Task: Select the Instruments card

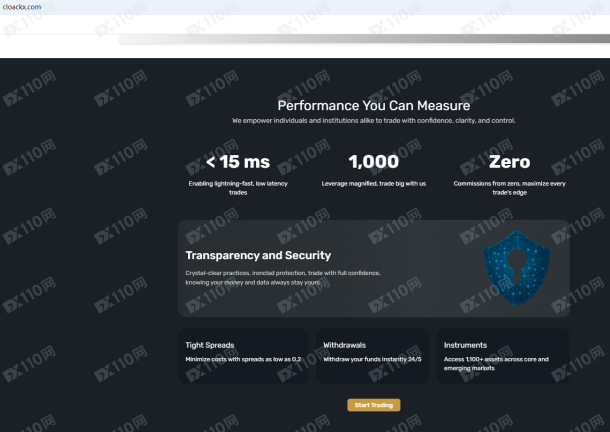Action: point(503,356)
